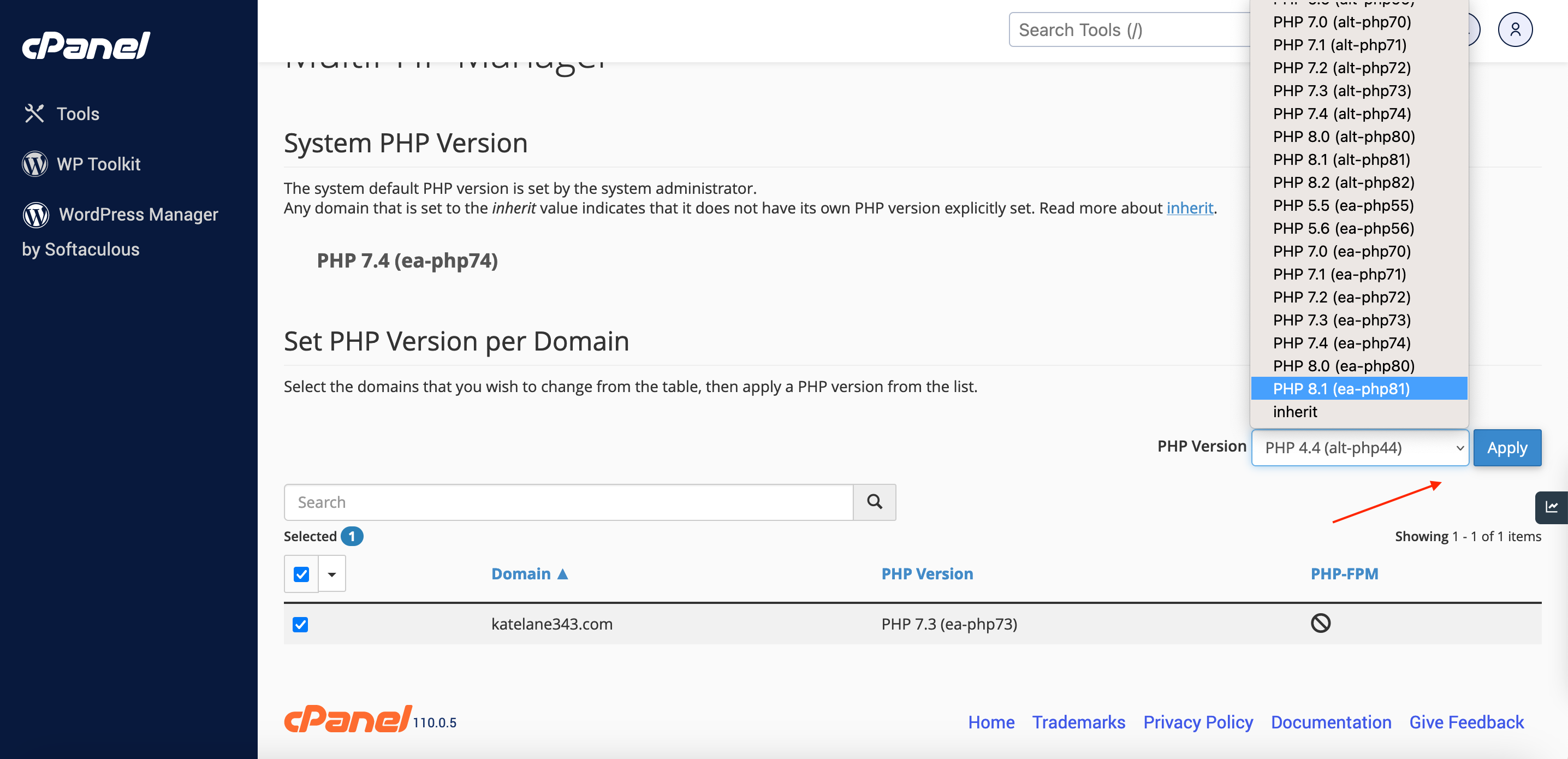Choose PHP 7.4 (alt-php74) option

1358,114
